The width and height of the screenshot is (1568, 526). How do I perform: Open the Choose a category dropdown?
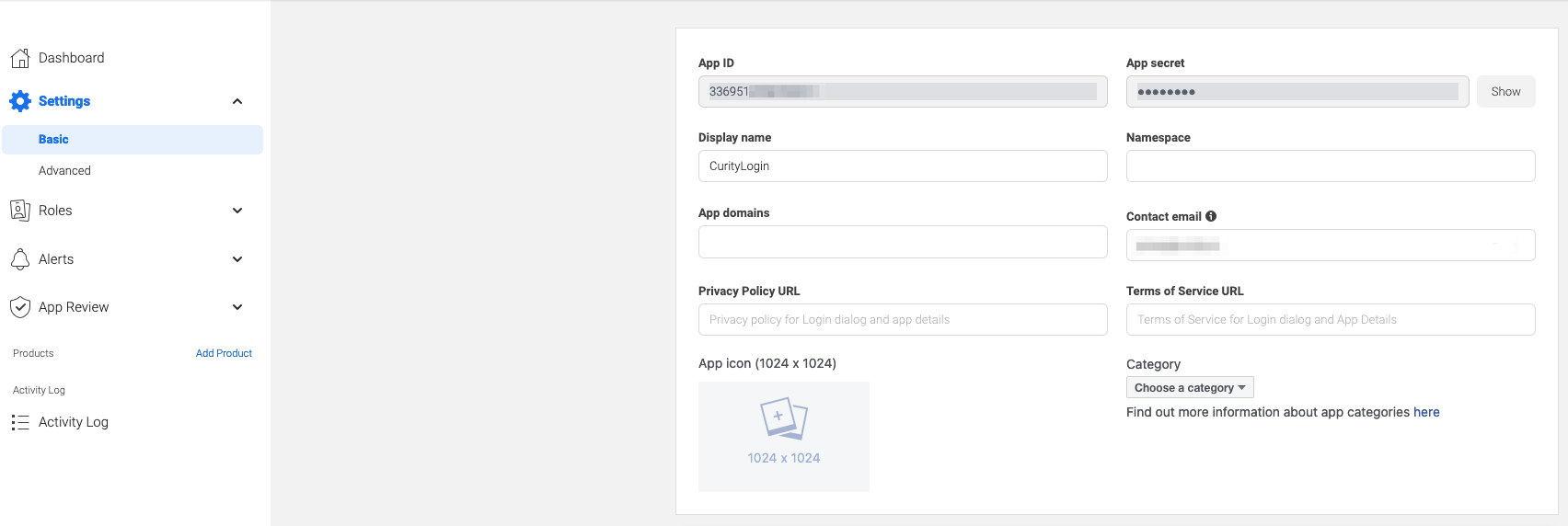tap(1190, 388)
